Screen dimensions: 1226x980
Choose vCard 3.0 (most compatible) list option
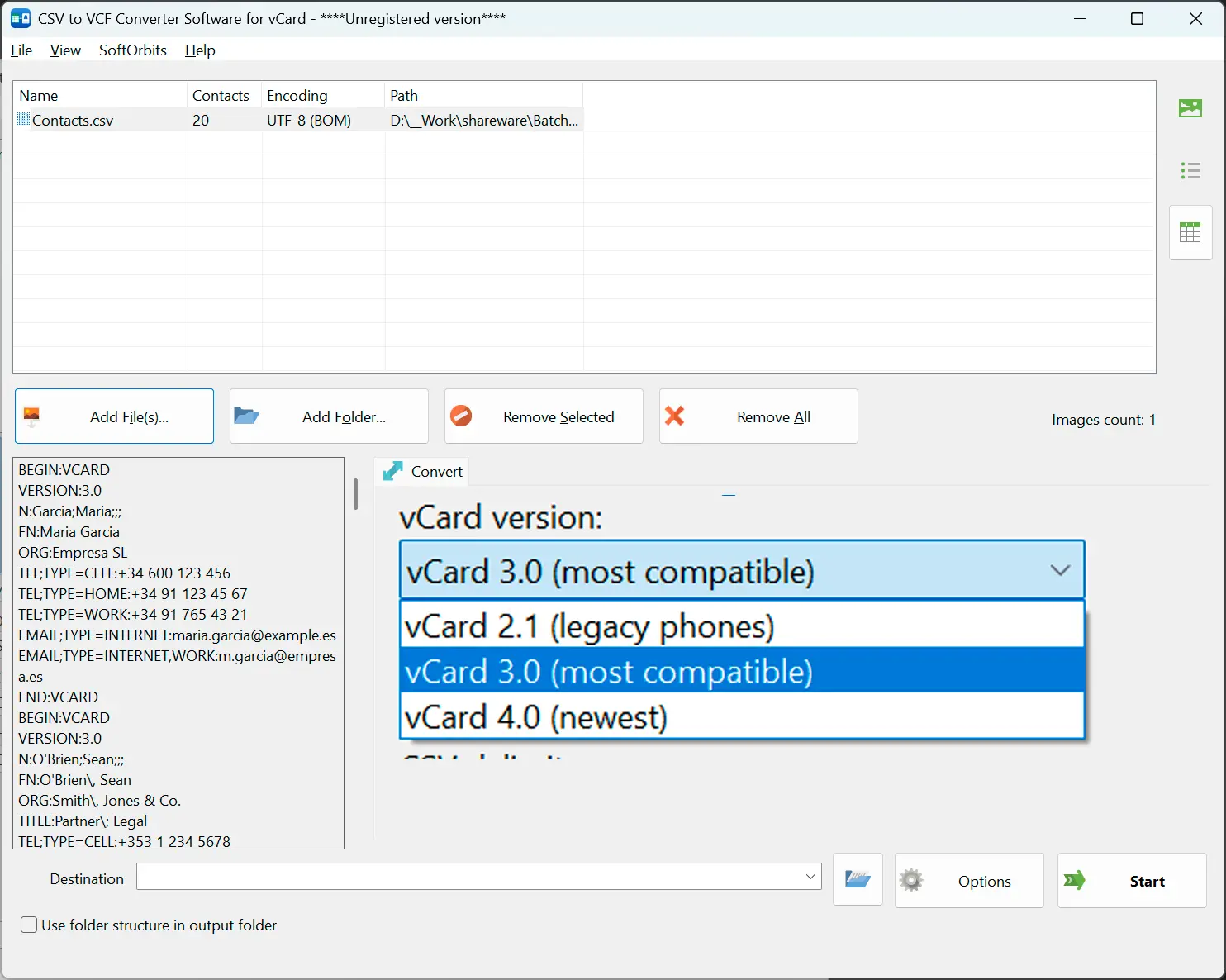point(742,671)
